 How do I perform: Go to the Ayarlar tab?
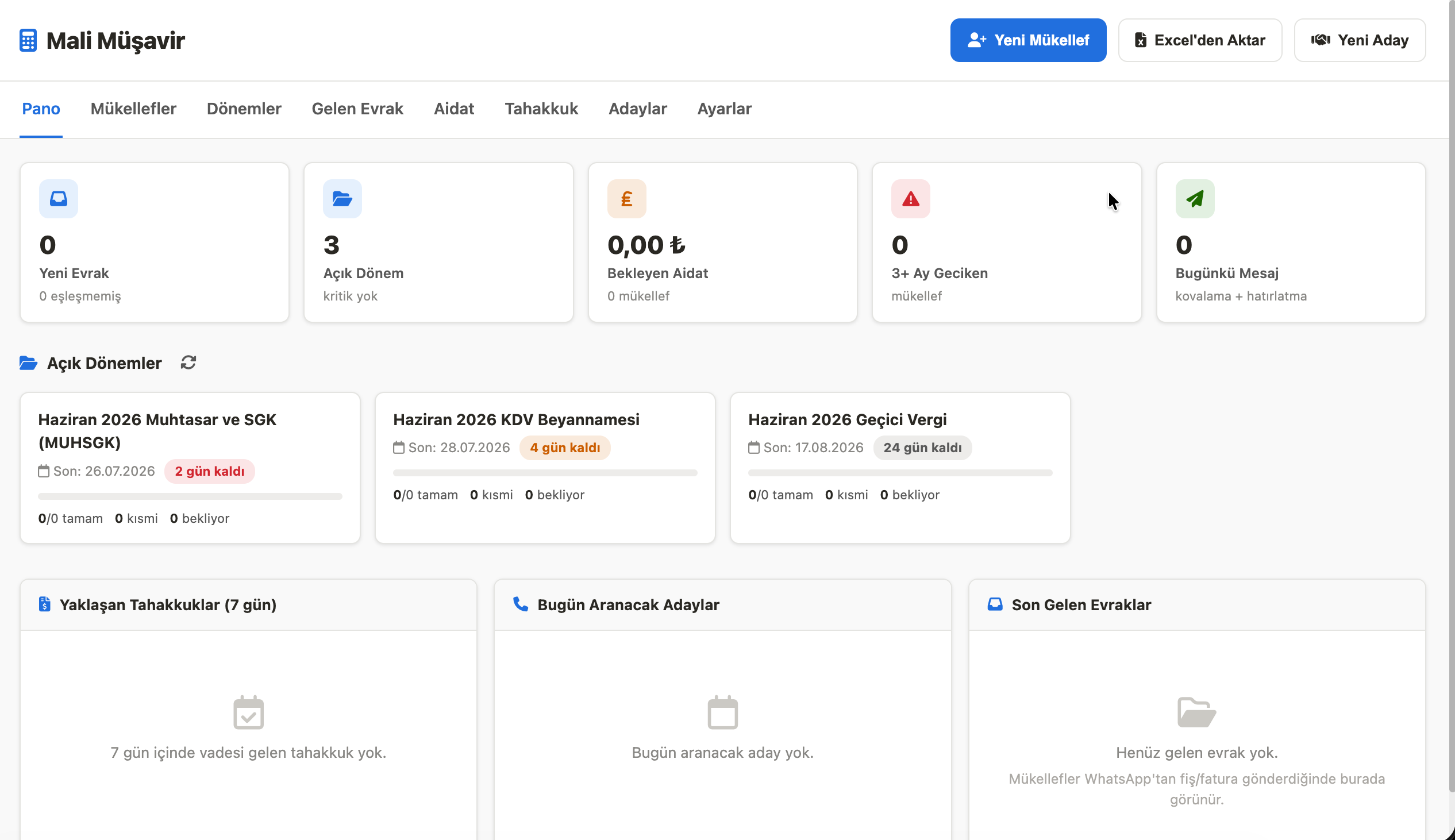[x=724, y=109]
